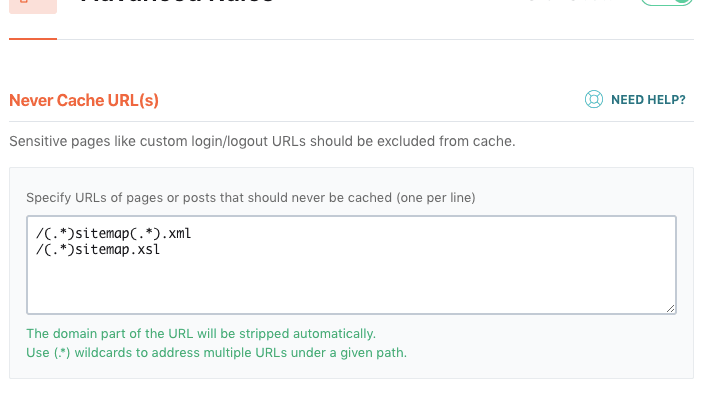707x413 pixels.
Task: Select the Never Cache URL(s) heading
Action: point(84,100)
